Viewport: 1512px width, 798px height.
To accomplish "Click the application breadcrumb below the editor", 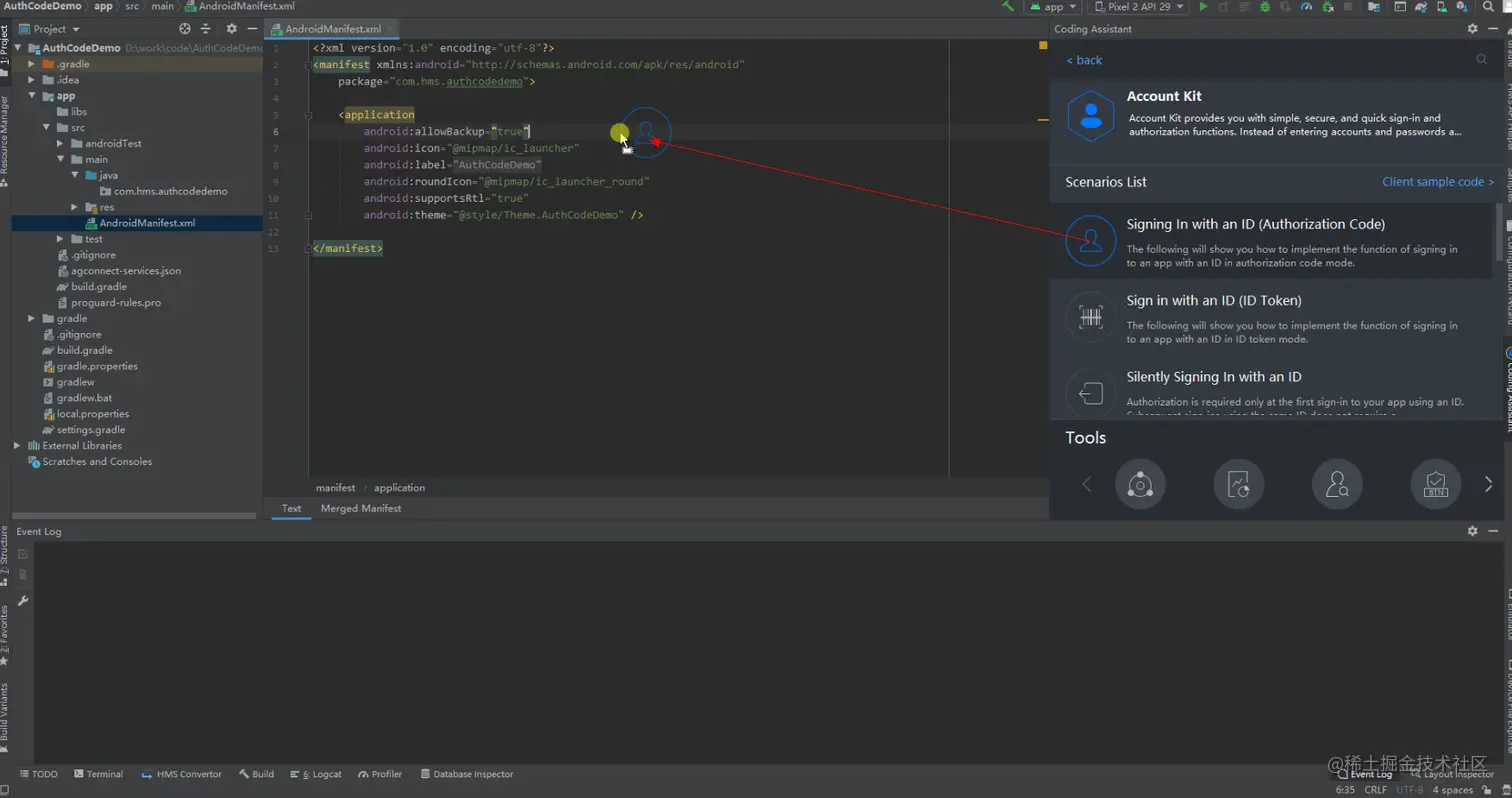I will (399, 488).
